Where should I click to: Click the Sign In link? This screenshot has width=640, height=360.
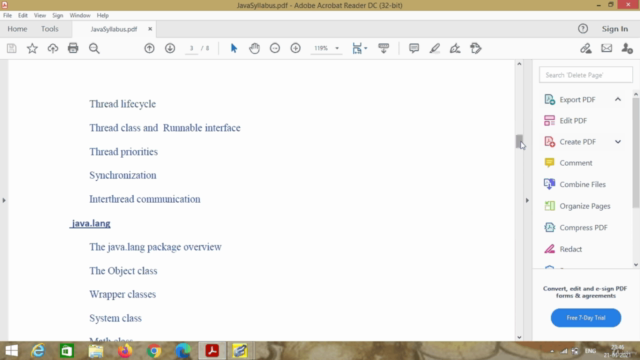point(615,29)
